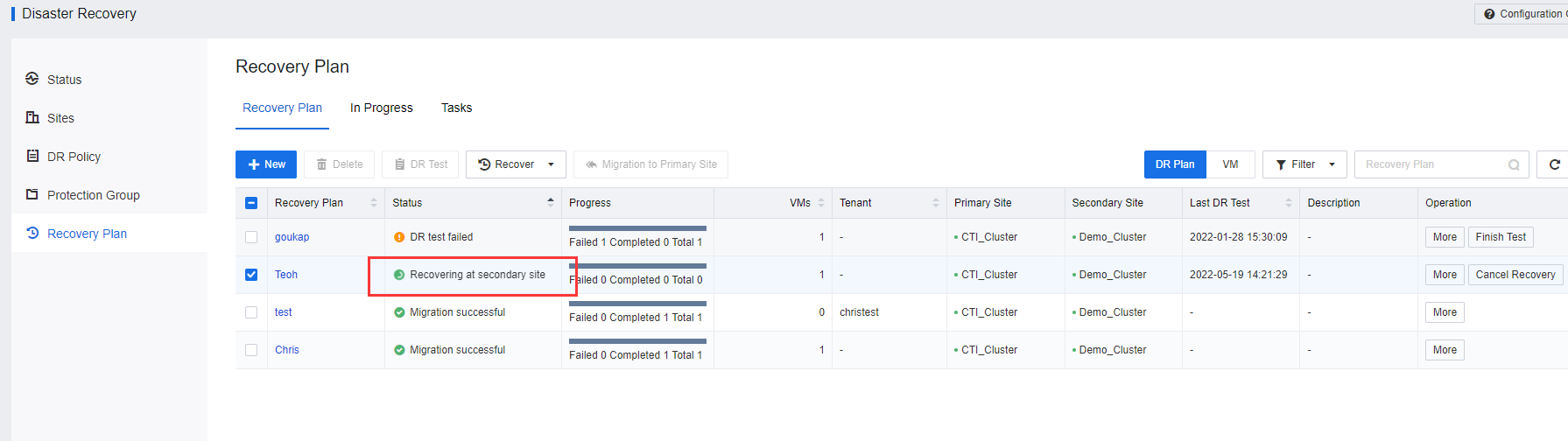The height and width of the screenshot is (441, 1568).
Task: Click the Protection Group folder icon
Action: (x=32, y=194)
